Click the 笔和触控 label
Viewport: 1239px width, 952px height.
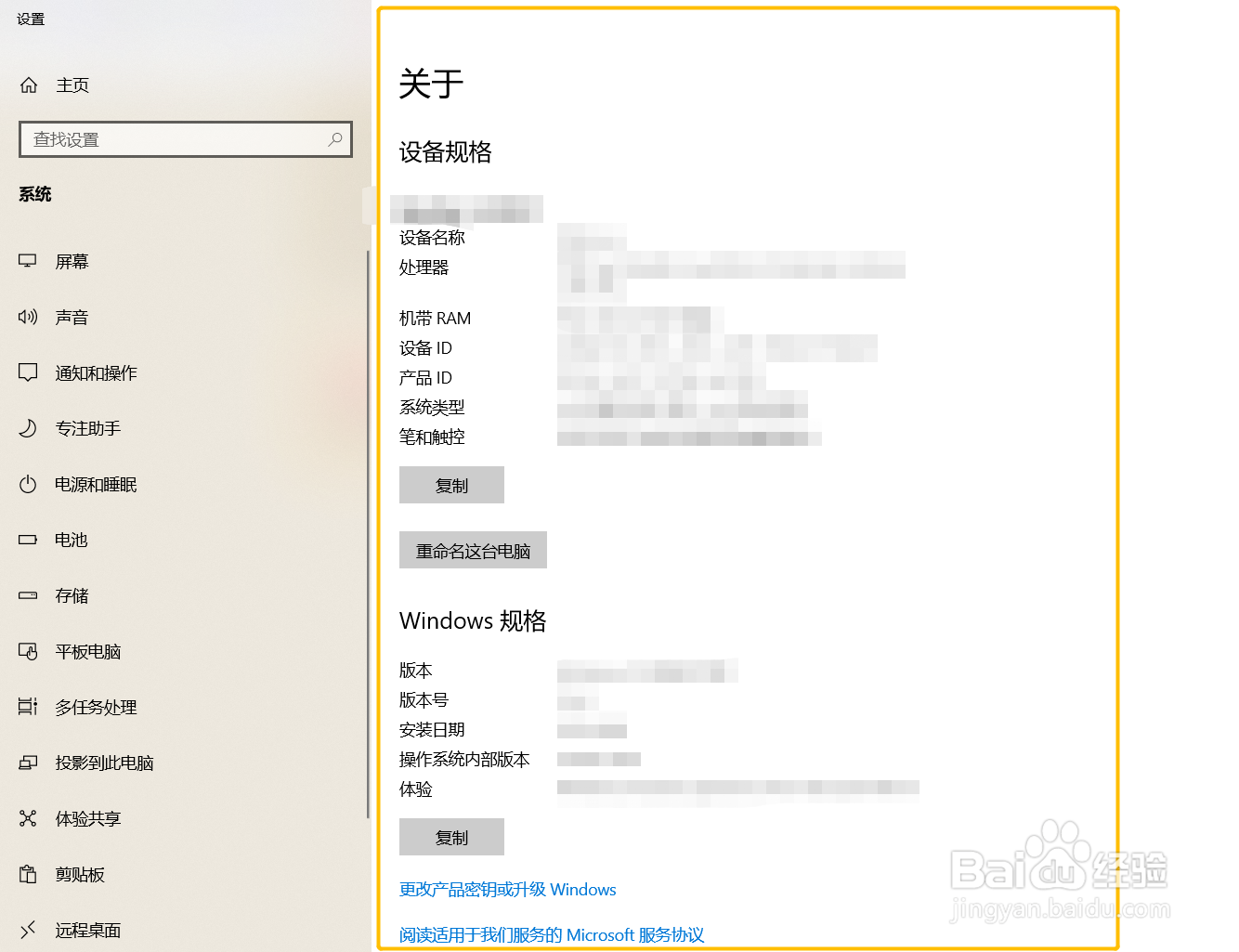(x=432, y=437)
